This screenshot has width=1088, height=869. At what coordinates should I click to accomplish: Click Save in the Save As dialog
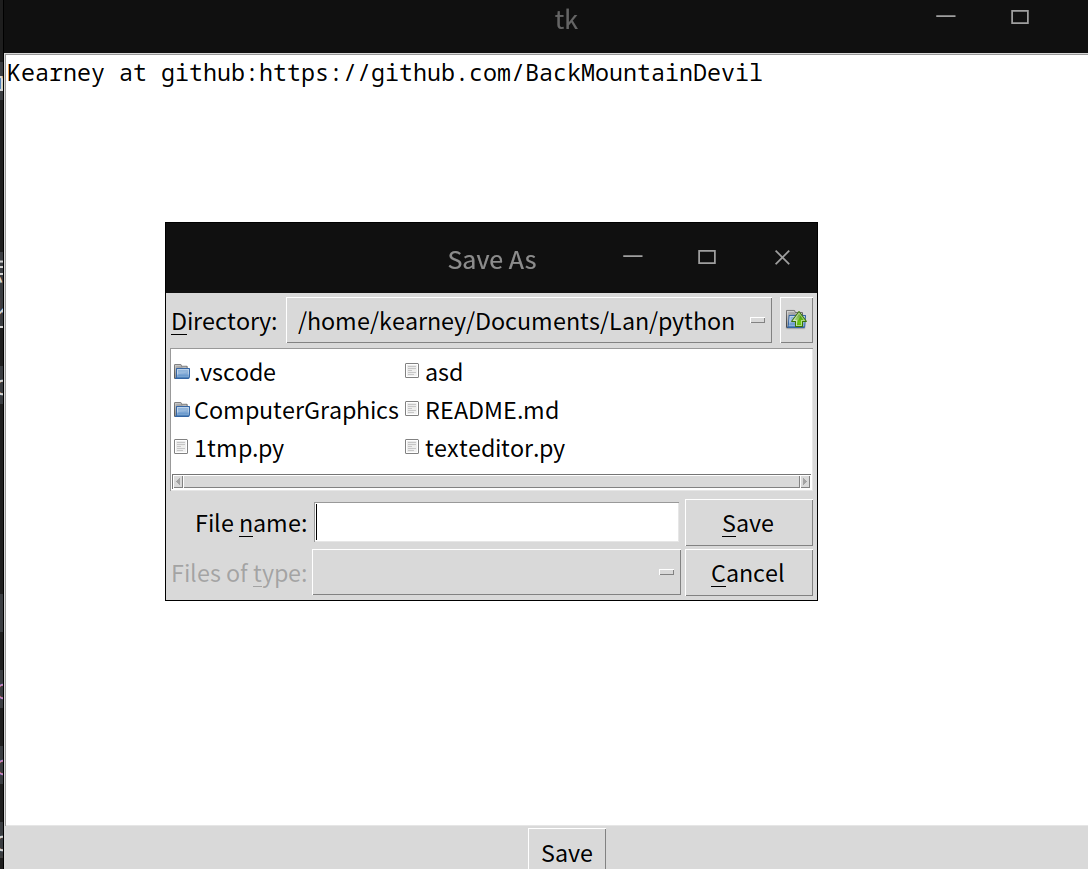coord(749,523)
